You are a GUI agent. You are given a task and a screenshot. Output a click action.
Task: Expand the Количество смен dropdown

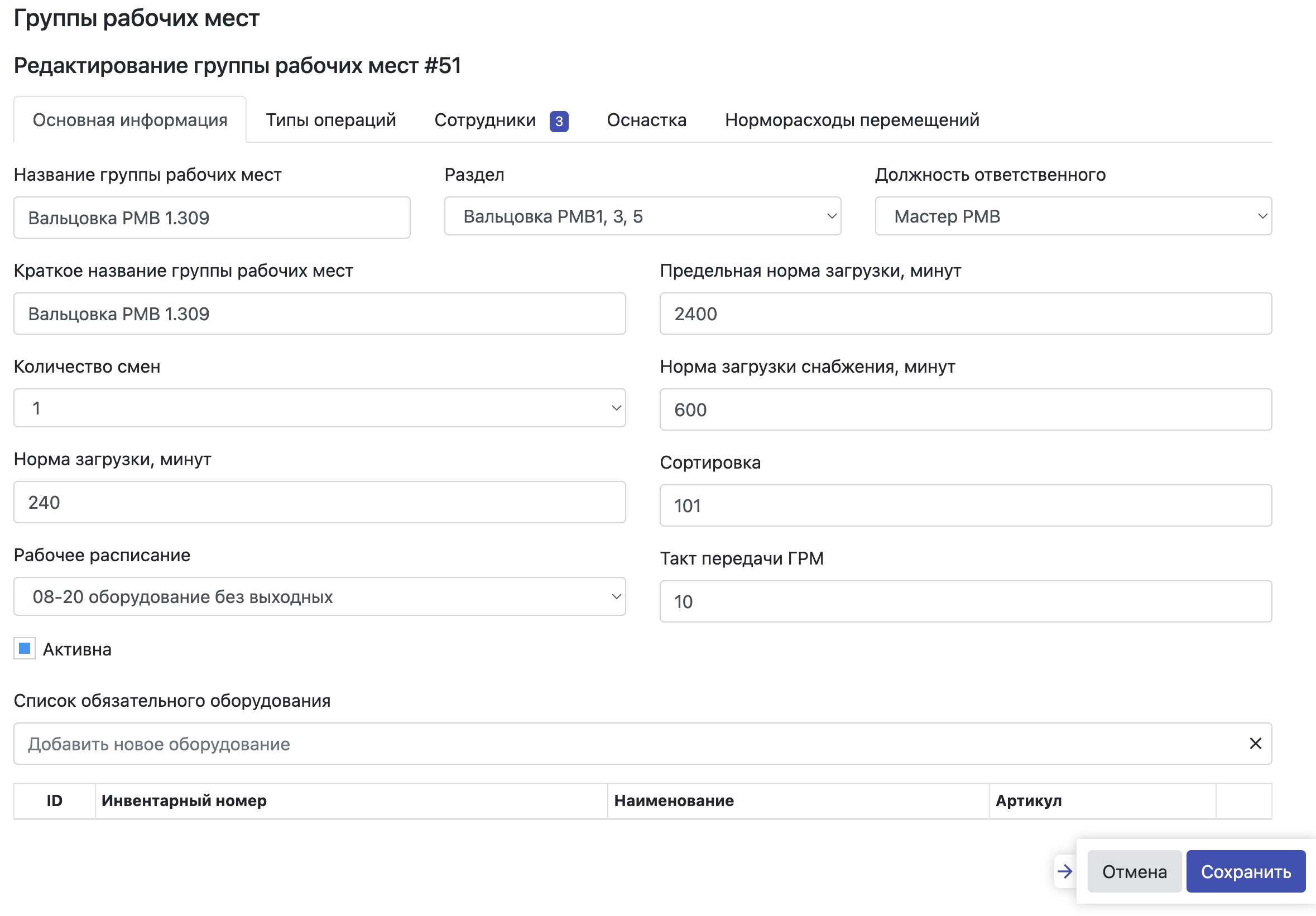[x=319, y=408]
